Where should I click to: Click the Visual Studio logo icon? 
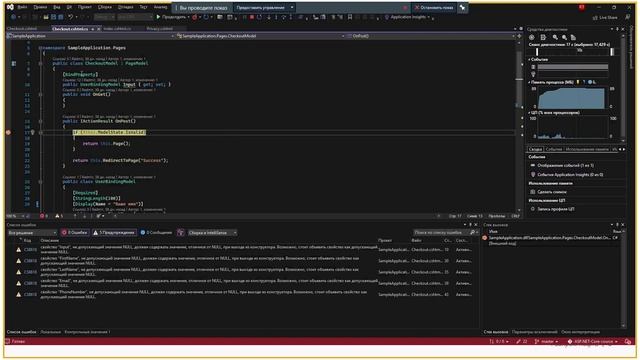[10, 7]
